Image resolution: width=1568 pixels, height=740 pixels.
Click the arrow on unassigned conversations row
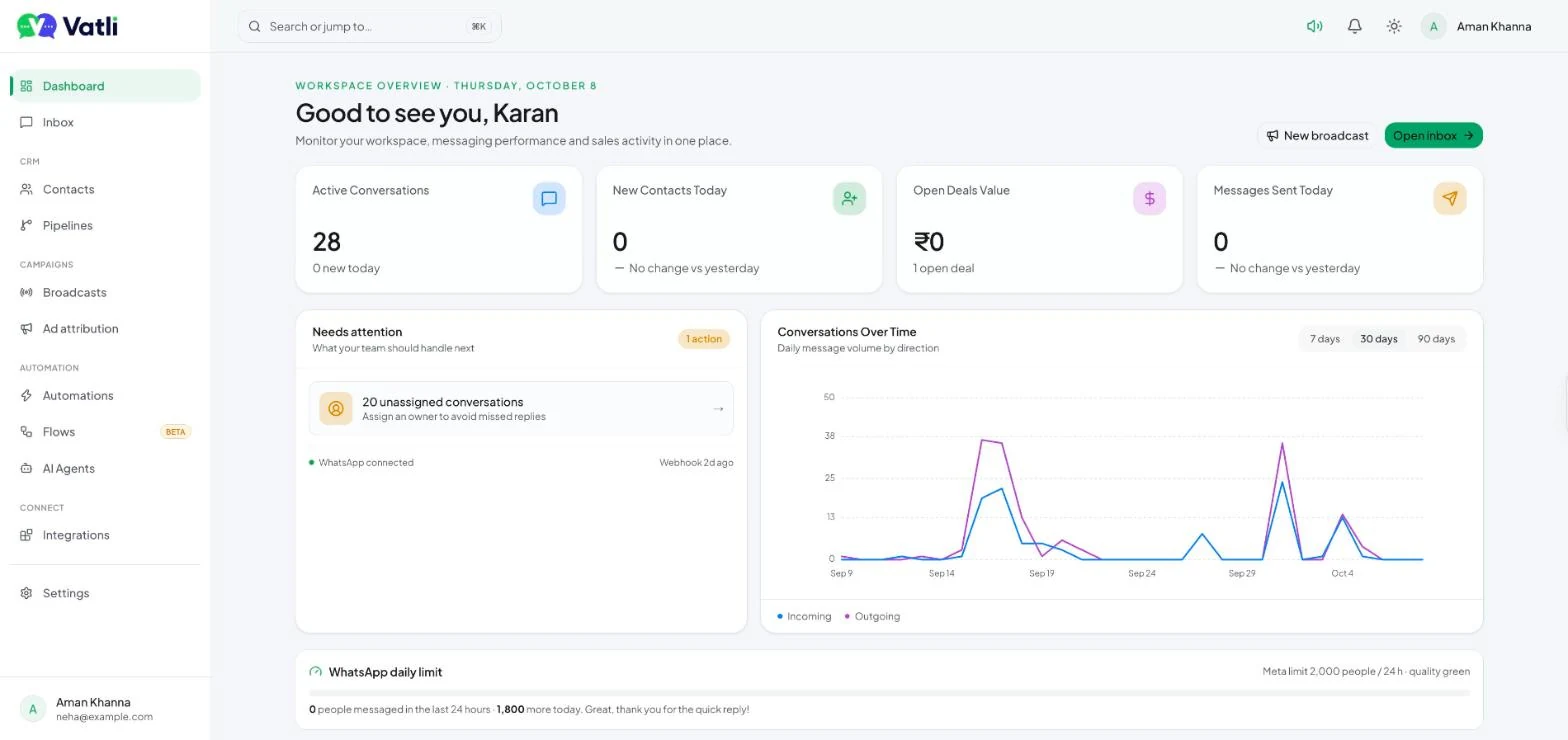718,408
